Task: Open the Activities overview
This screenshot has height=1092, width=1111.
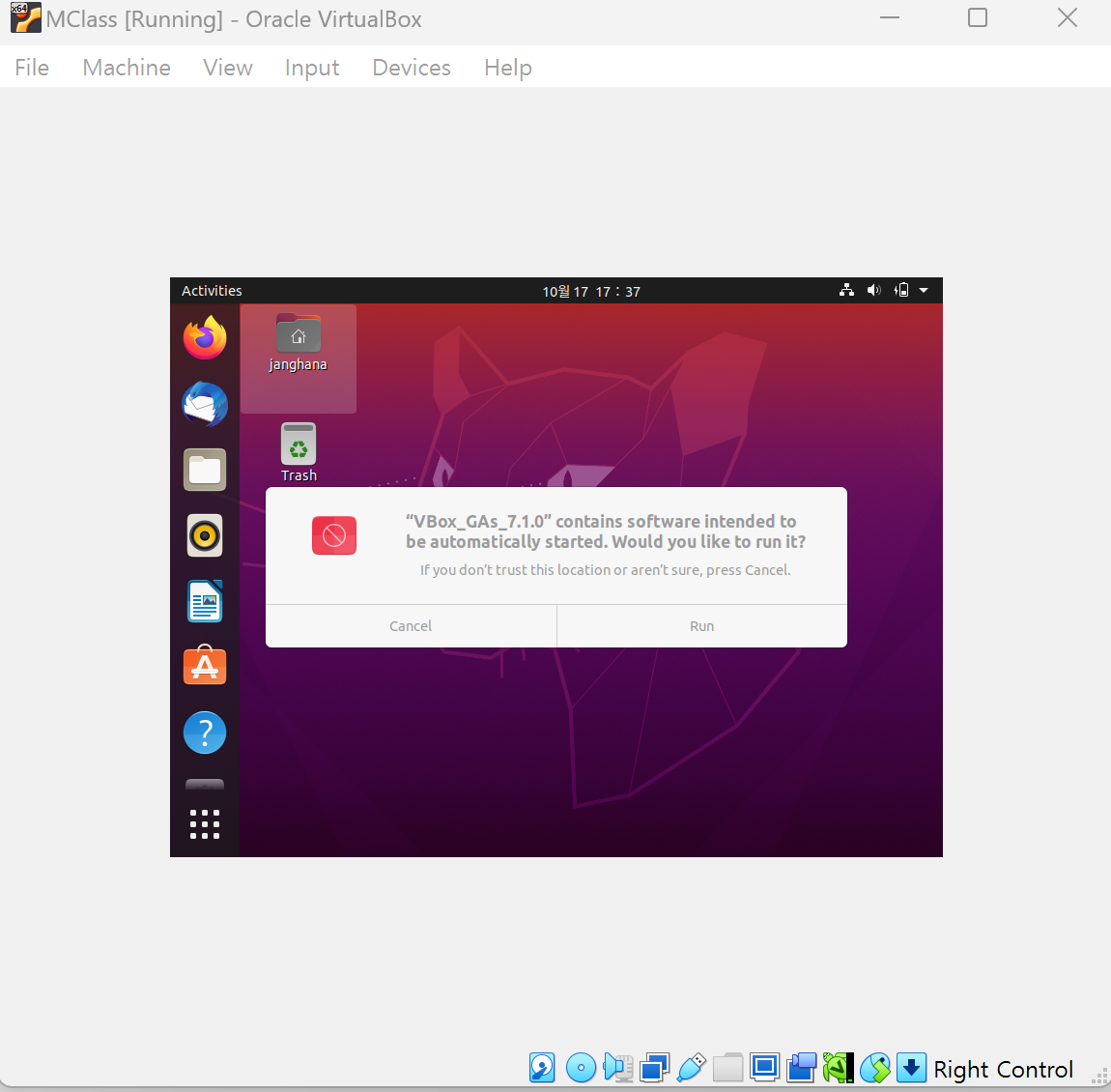Action: click(212, 291)
